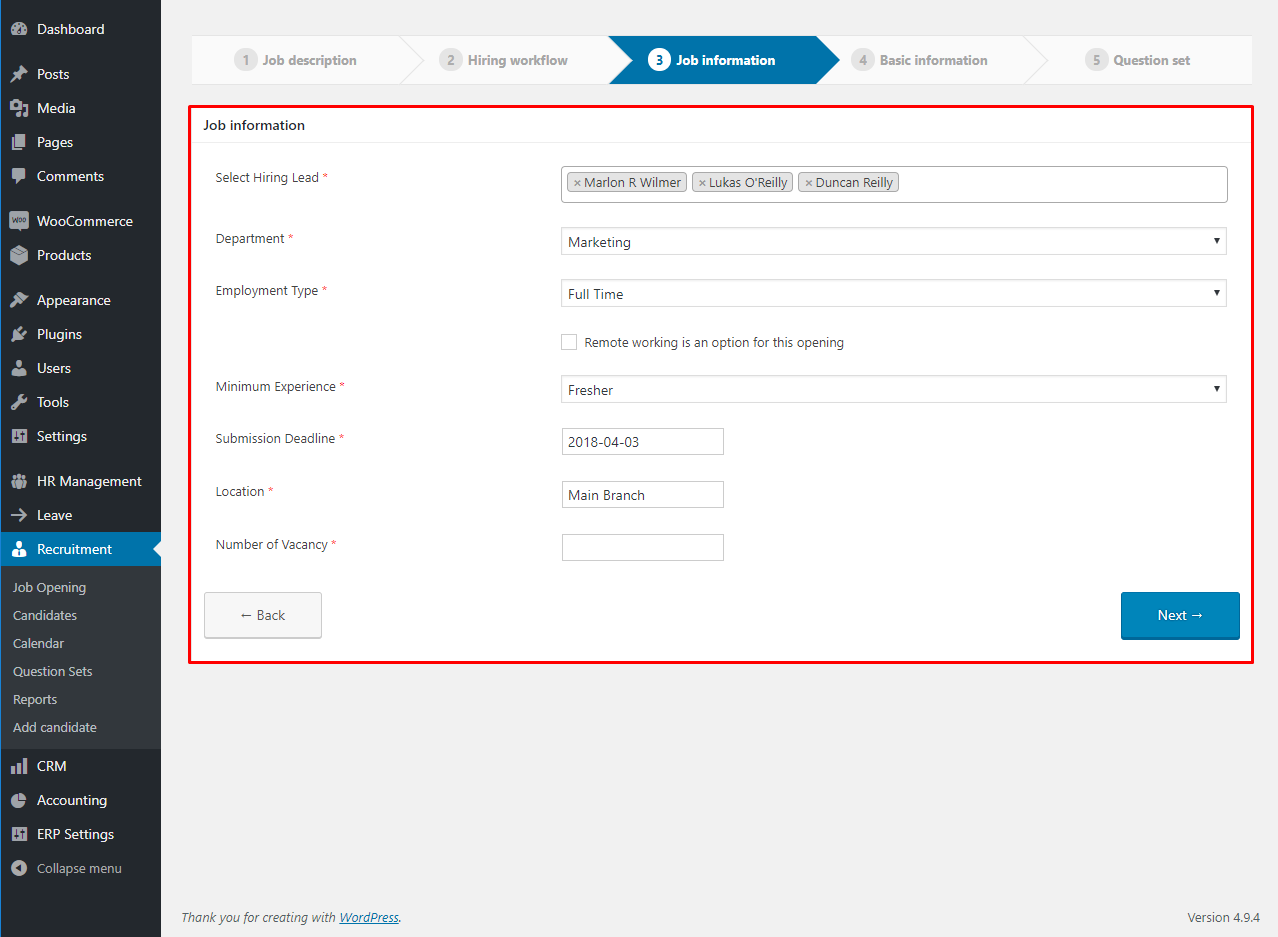Click the Back button

click(263, 615)
